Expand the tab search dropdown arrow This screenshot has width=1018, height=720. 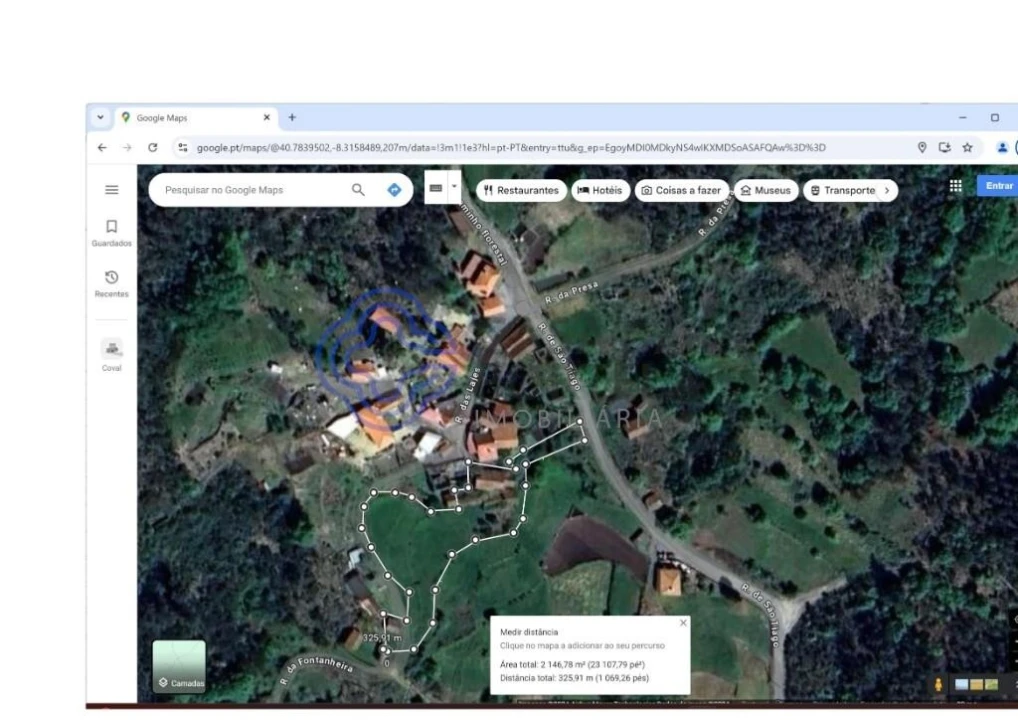click(x=101, y=117)
